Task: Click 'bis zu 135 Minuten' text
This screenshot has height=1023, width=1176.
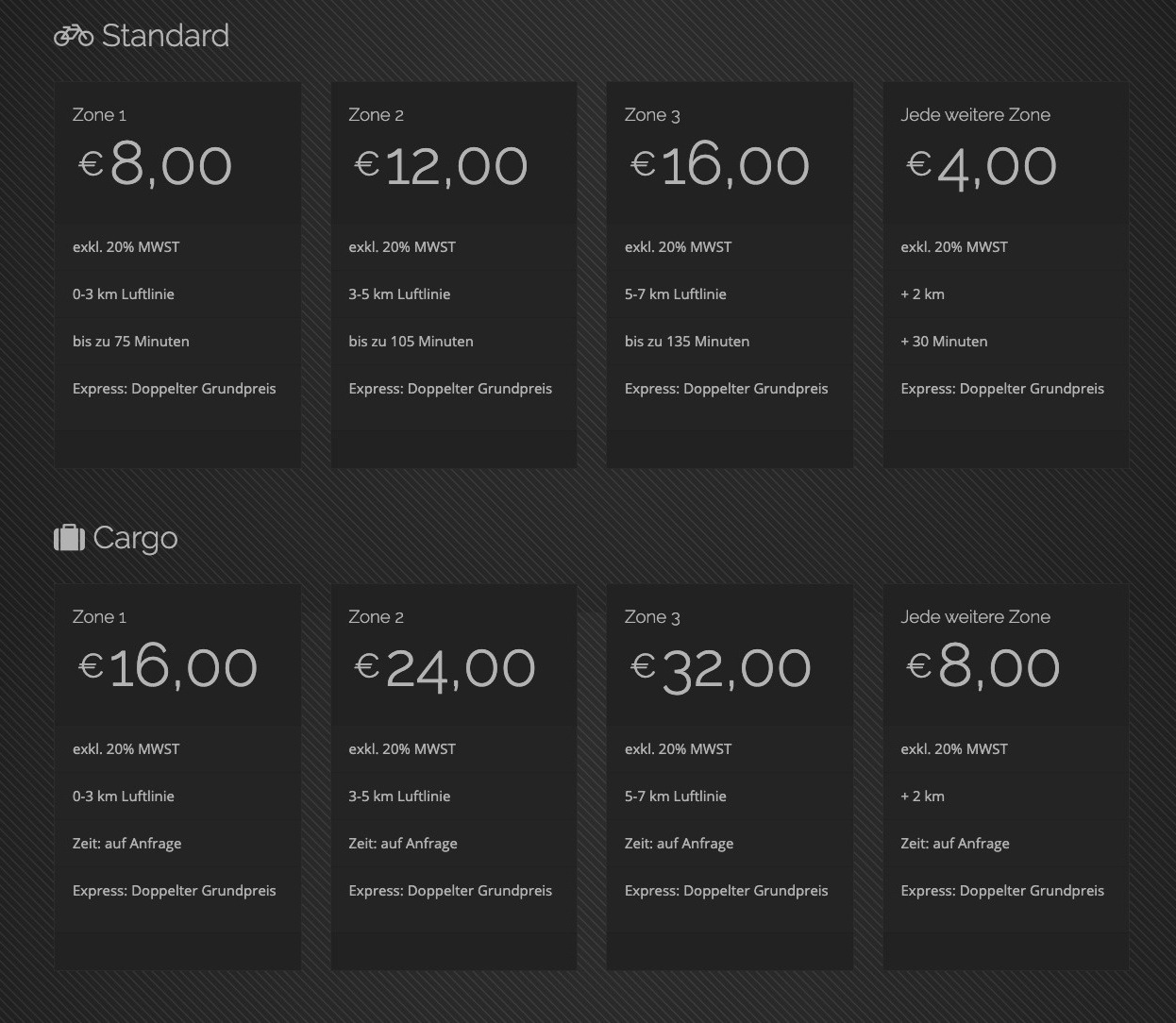Action: pyautogui.click(x=687, y=342)
